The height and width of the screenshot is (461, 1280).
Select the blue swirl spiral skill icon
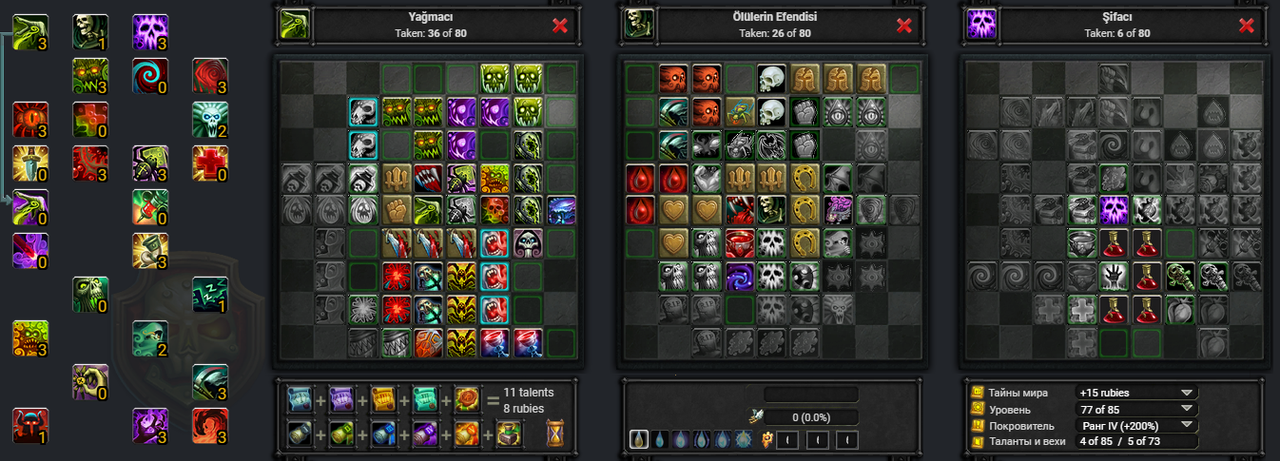point(150,76)
